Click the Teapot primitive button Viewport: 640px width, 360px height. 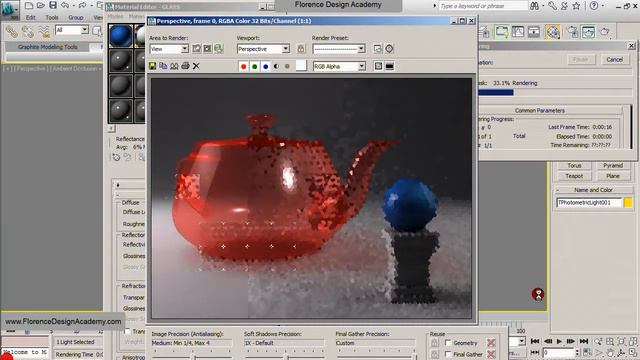pos(574,176)
